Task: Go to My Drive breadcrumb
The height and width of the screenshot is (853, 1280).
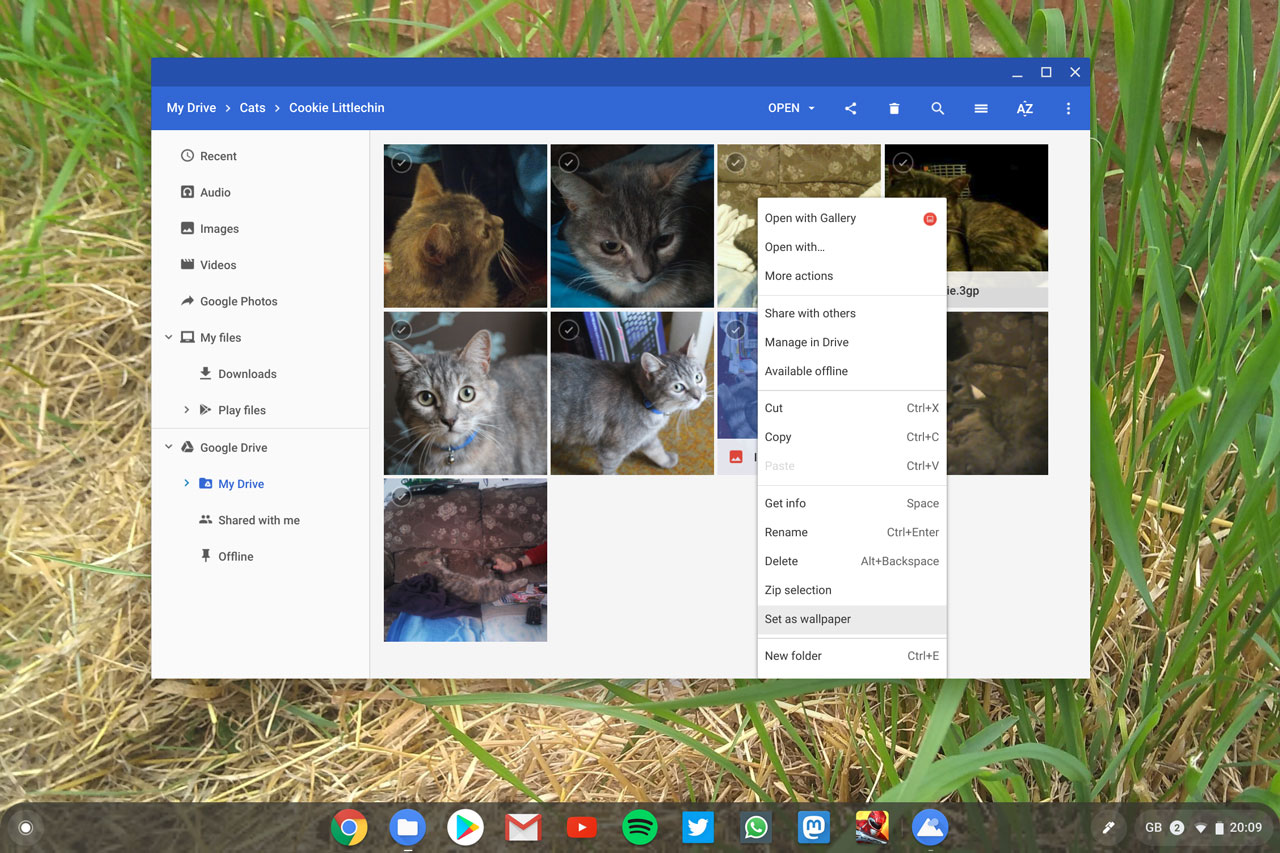Action: [191, 108]
